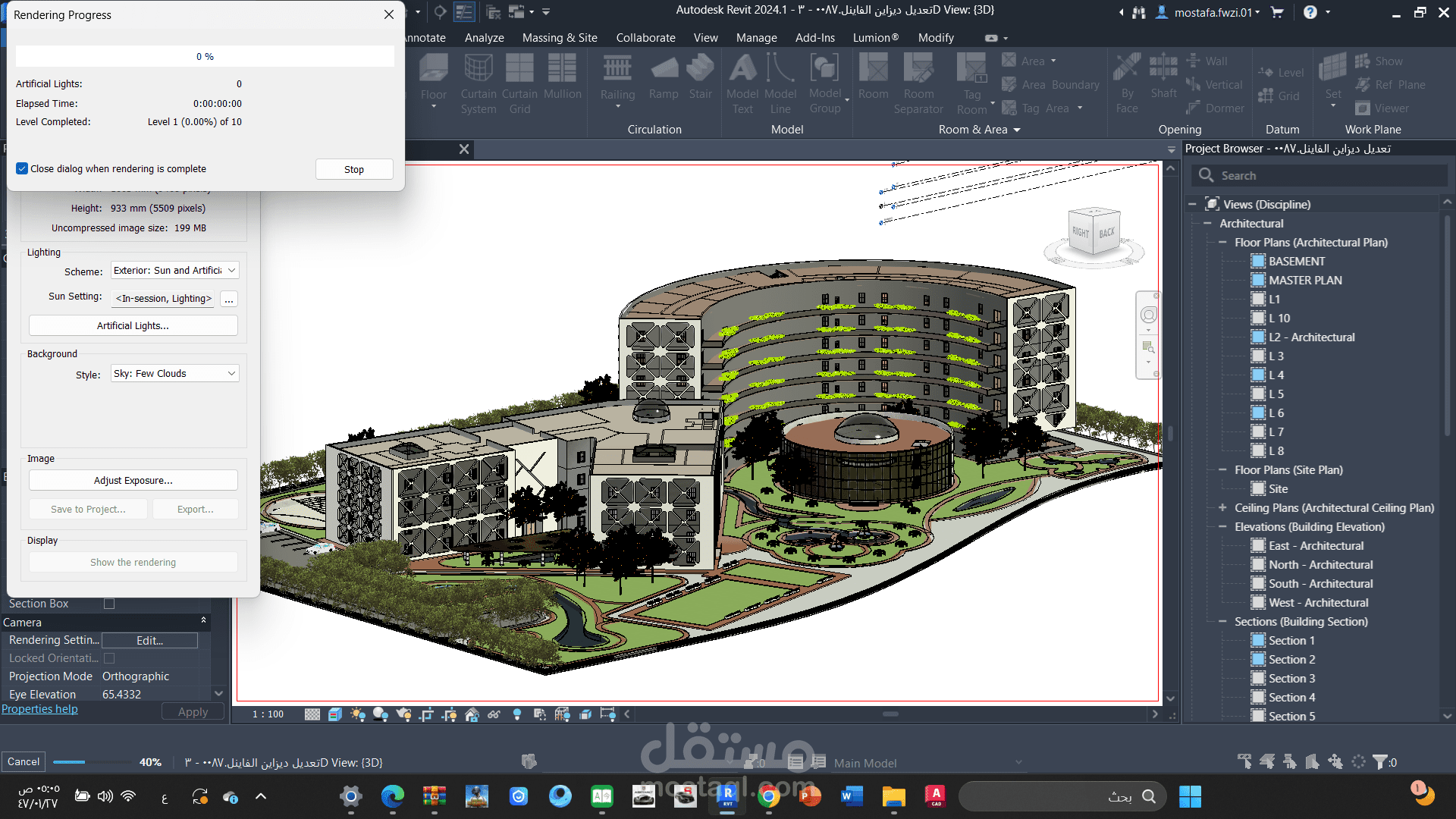Click Edit... for Rendering Settings
The width and height of the screenshot is (1456, 819).
pos(149,641)
